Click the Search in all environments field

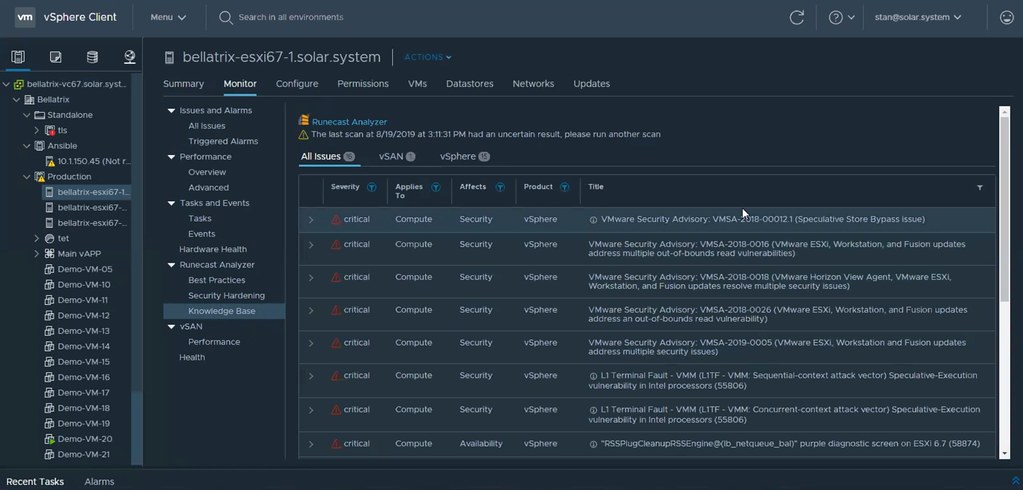(x=290, y=18)
